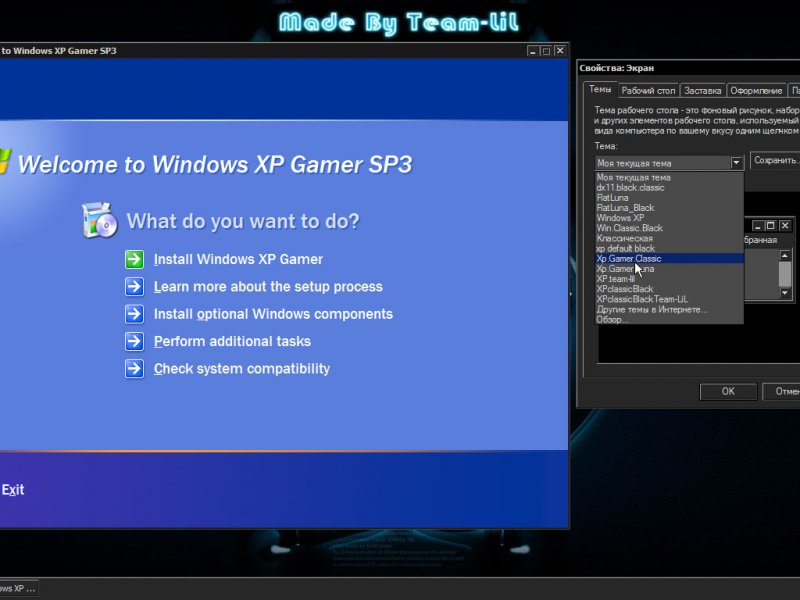The width and height of the screenshot is (800, 600).
Task: Click the Сохранить button
Action: 776,161
